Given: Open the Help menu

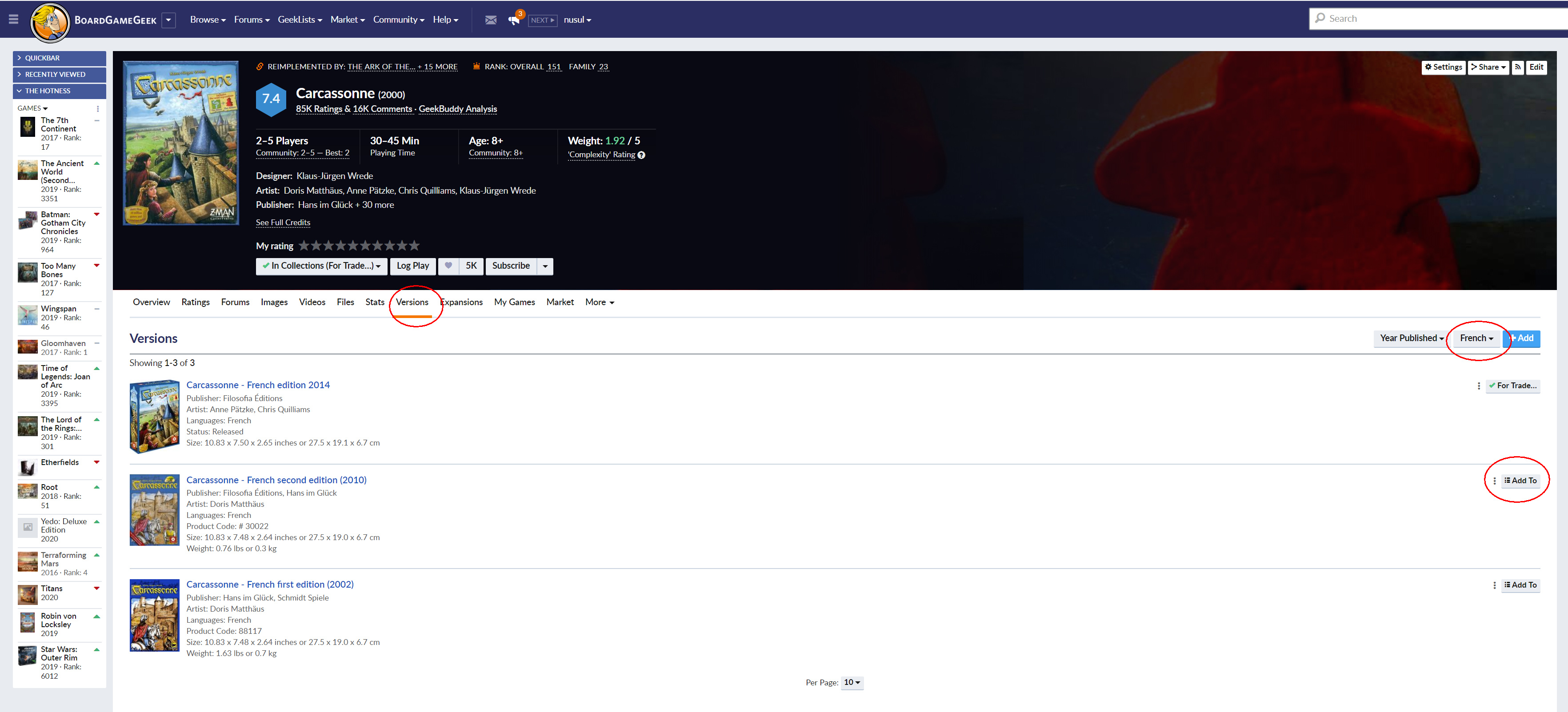Looking at the screenshot, I should click(x=446, y=20).
